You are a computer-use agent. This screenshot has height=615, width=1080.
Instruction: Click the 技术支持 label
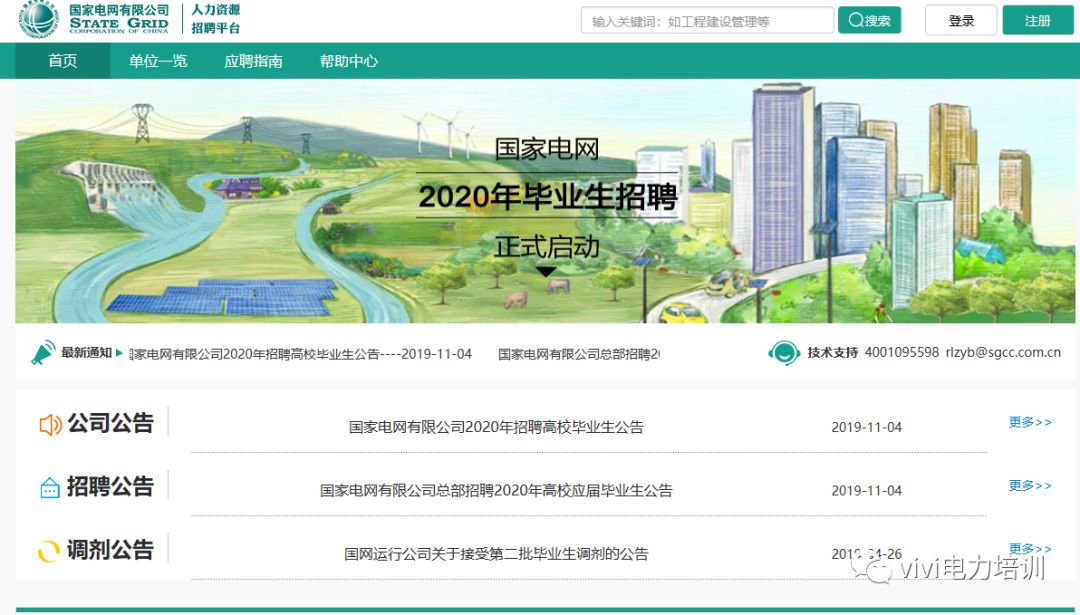tap(833, 353)
